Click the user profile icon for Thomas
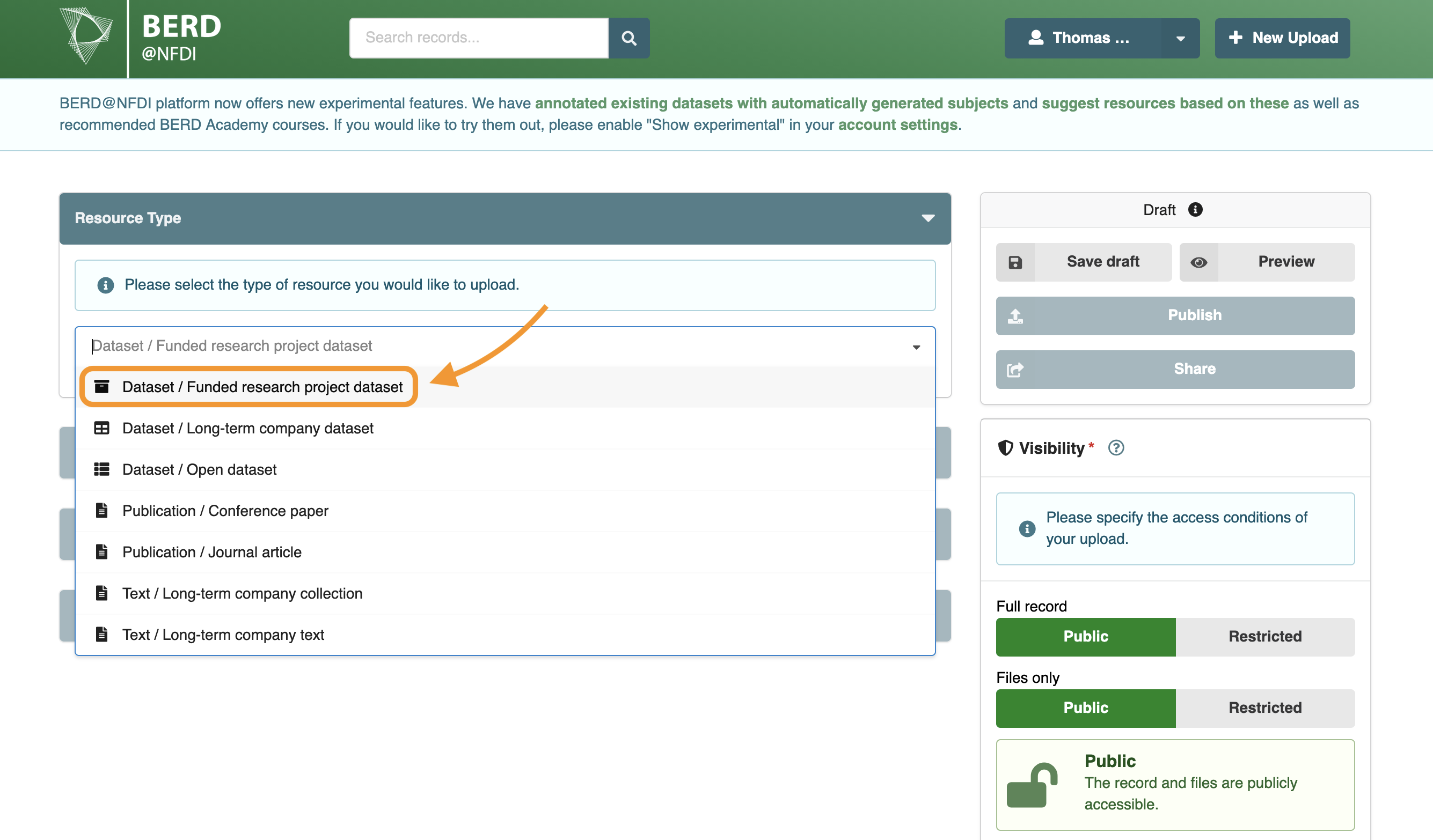This screenshot has width=1433, height=840. [x=1035, y=38]
